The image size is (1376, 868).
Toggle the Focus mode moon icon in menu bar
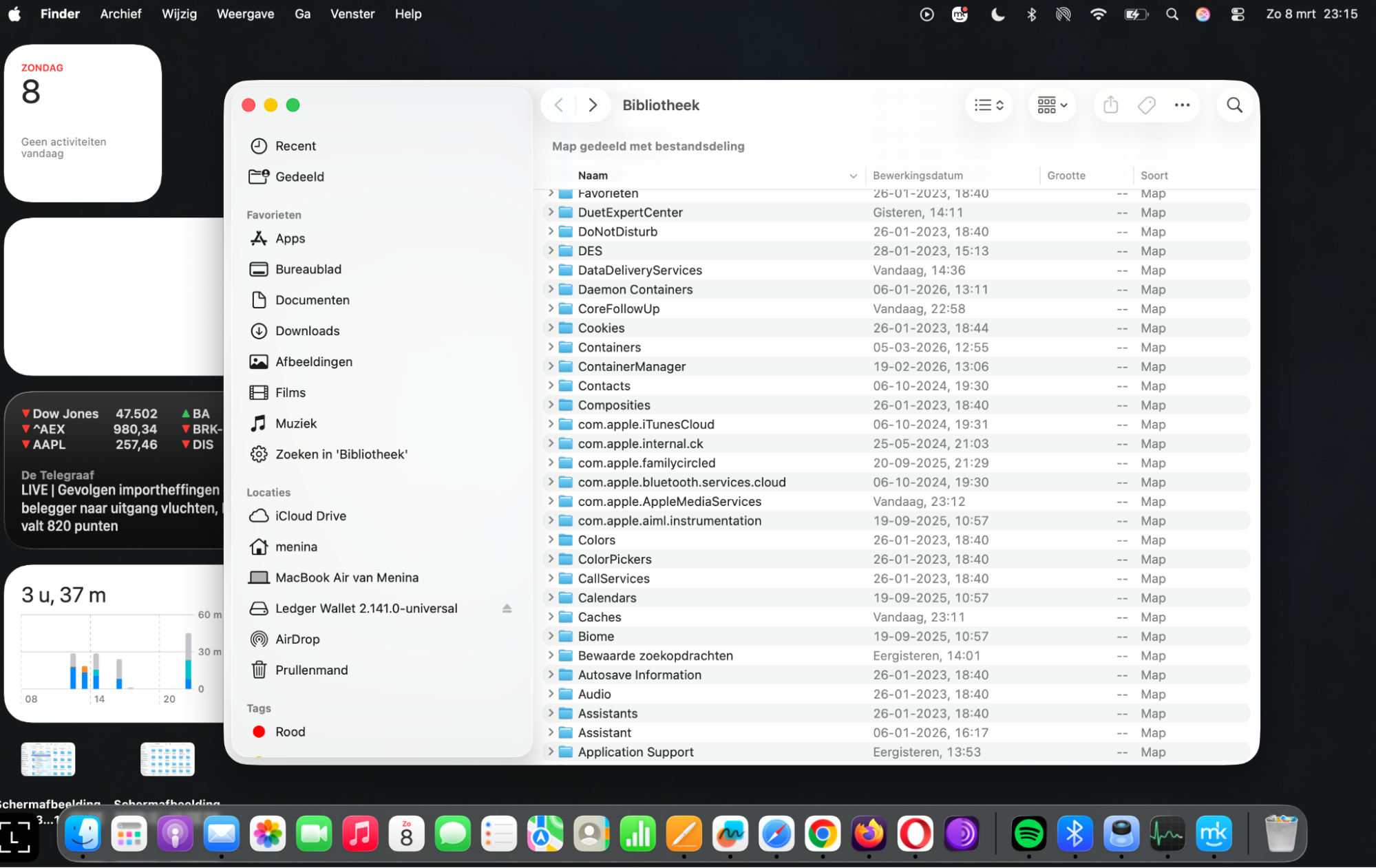(997, 14)
